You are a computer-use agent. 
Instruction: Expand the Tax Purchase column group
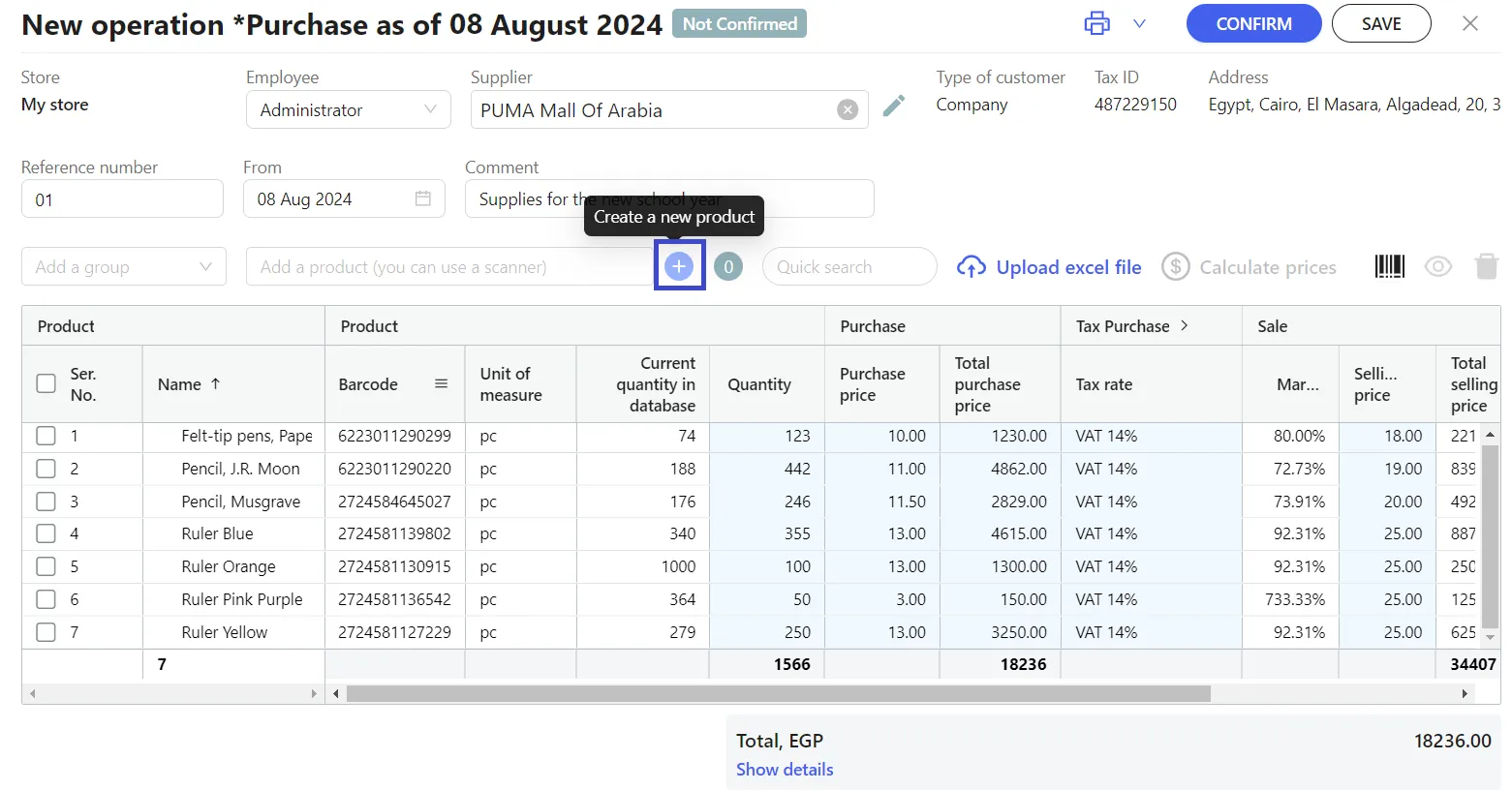click(x=1184, y=326)
